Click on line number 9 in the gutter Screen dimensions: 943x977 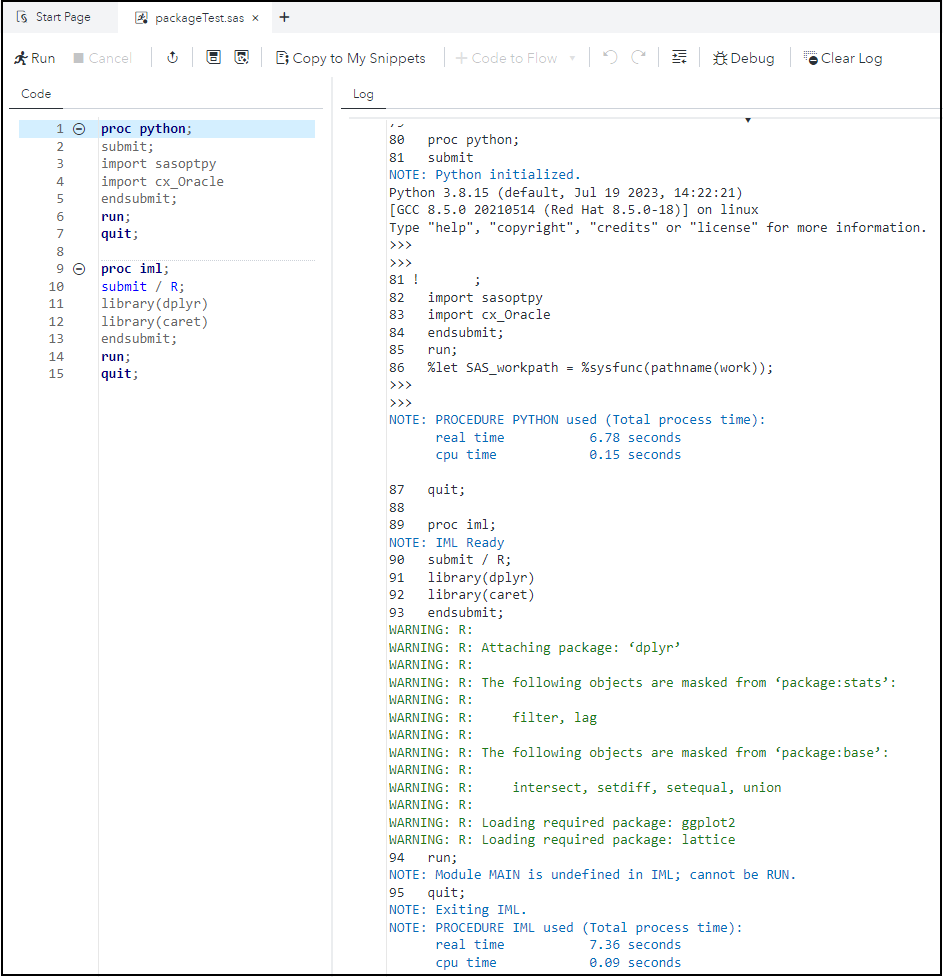[x=59, y=269]
